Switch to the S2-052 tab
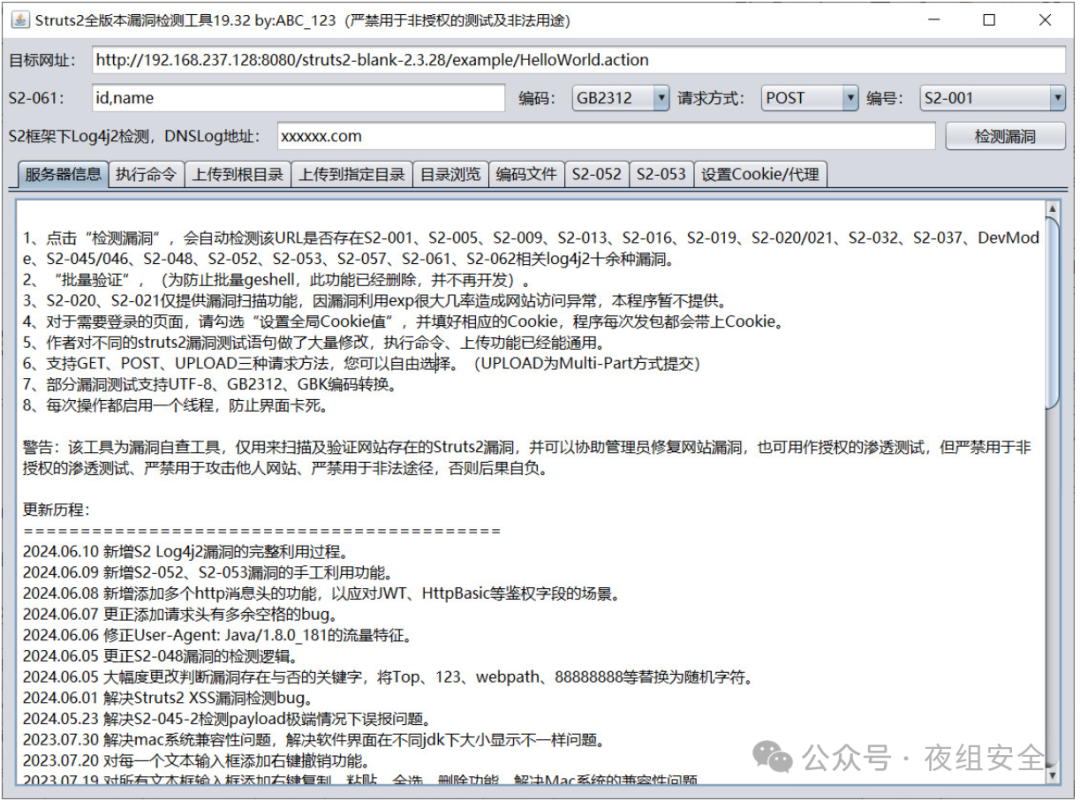This screenshot has height=801, width=1080. (596, 174)
